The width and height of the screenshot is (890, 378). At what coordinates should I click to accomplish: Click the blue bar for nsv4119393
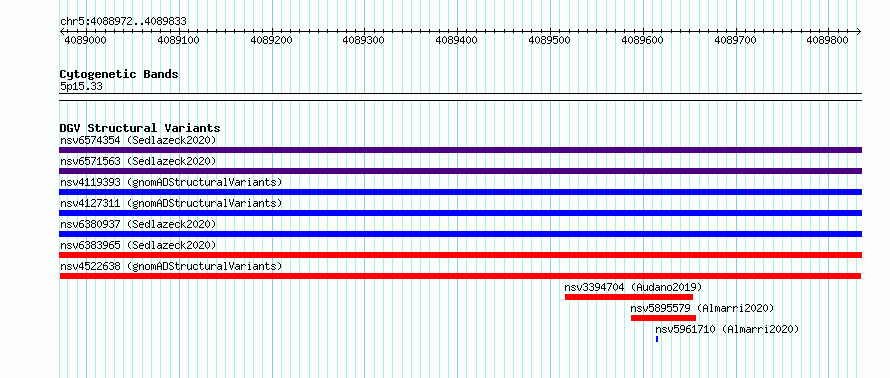[x=460, y=192]
